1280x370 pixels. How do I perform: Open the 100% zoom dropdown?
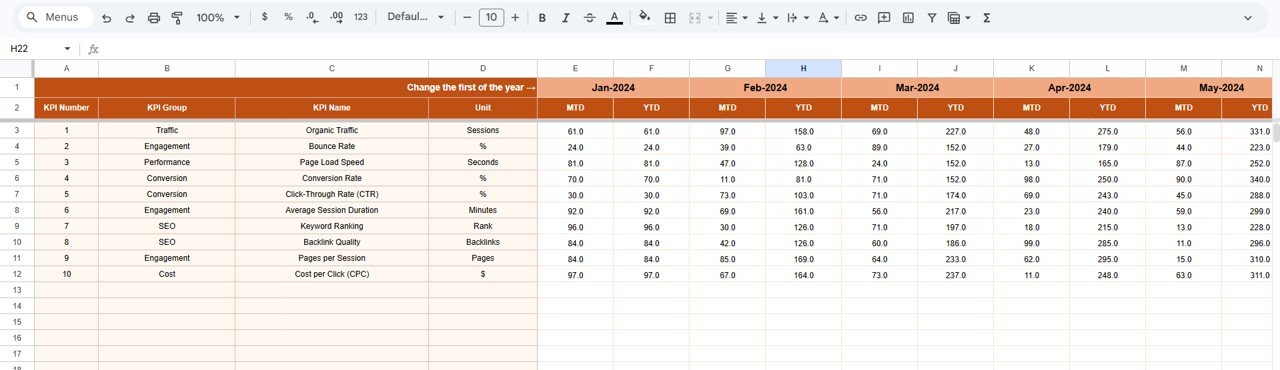[x=218, y=18]
